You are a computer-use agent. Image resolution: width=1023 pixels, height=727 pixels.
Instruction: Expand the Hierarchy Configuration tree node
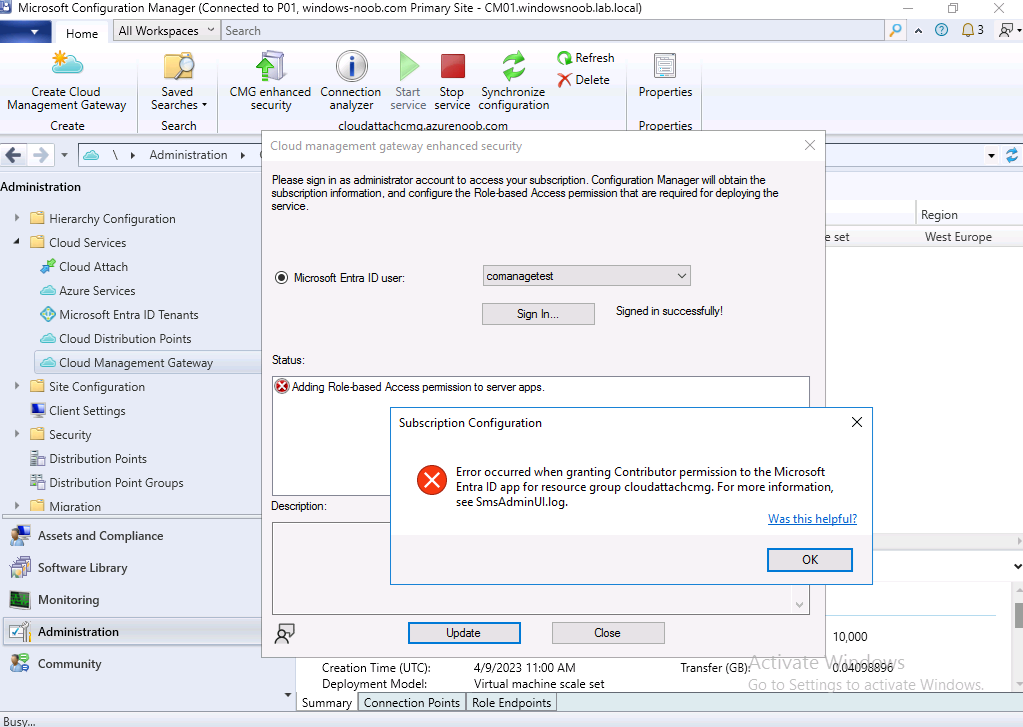click(17, 218)
